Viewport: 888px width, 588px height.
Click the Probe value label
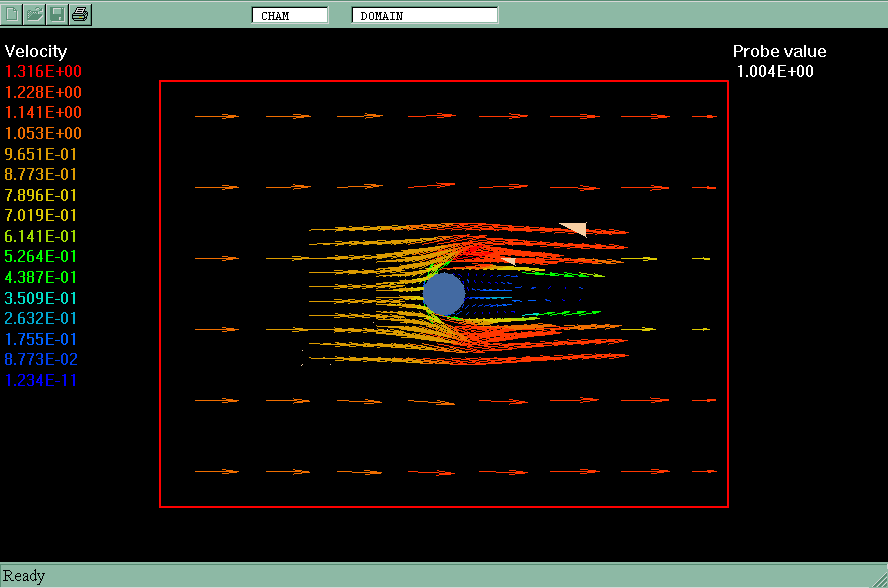(x=779, y=52)
